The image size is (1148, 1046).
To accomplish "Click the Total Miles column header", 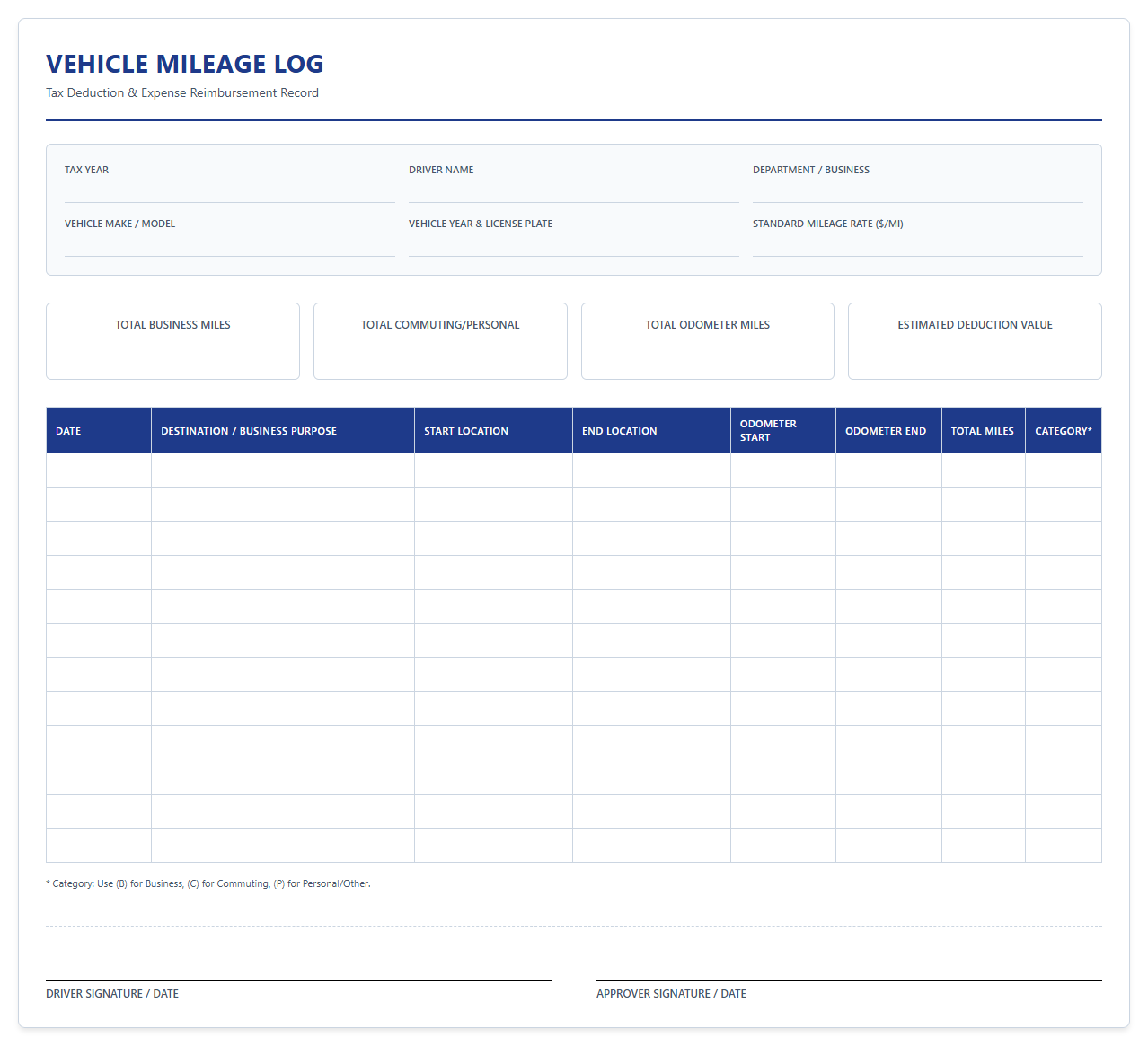I will (984, 430).
